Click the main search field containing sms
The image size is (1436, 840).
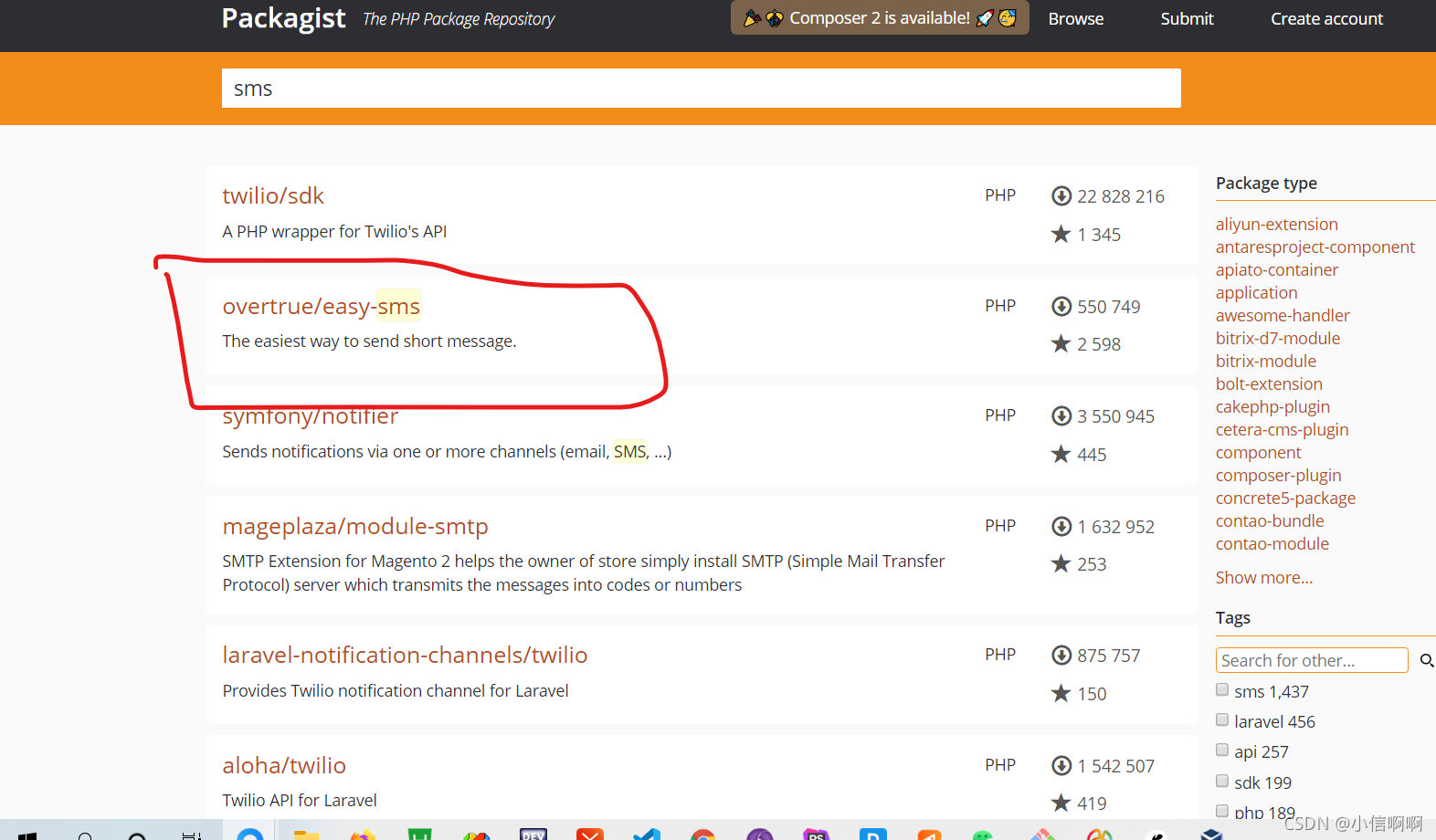click(701, 89)
